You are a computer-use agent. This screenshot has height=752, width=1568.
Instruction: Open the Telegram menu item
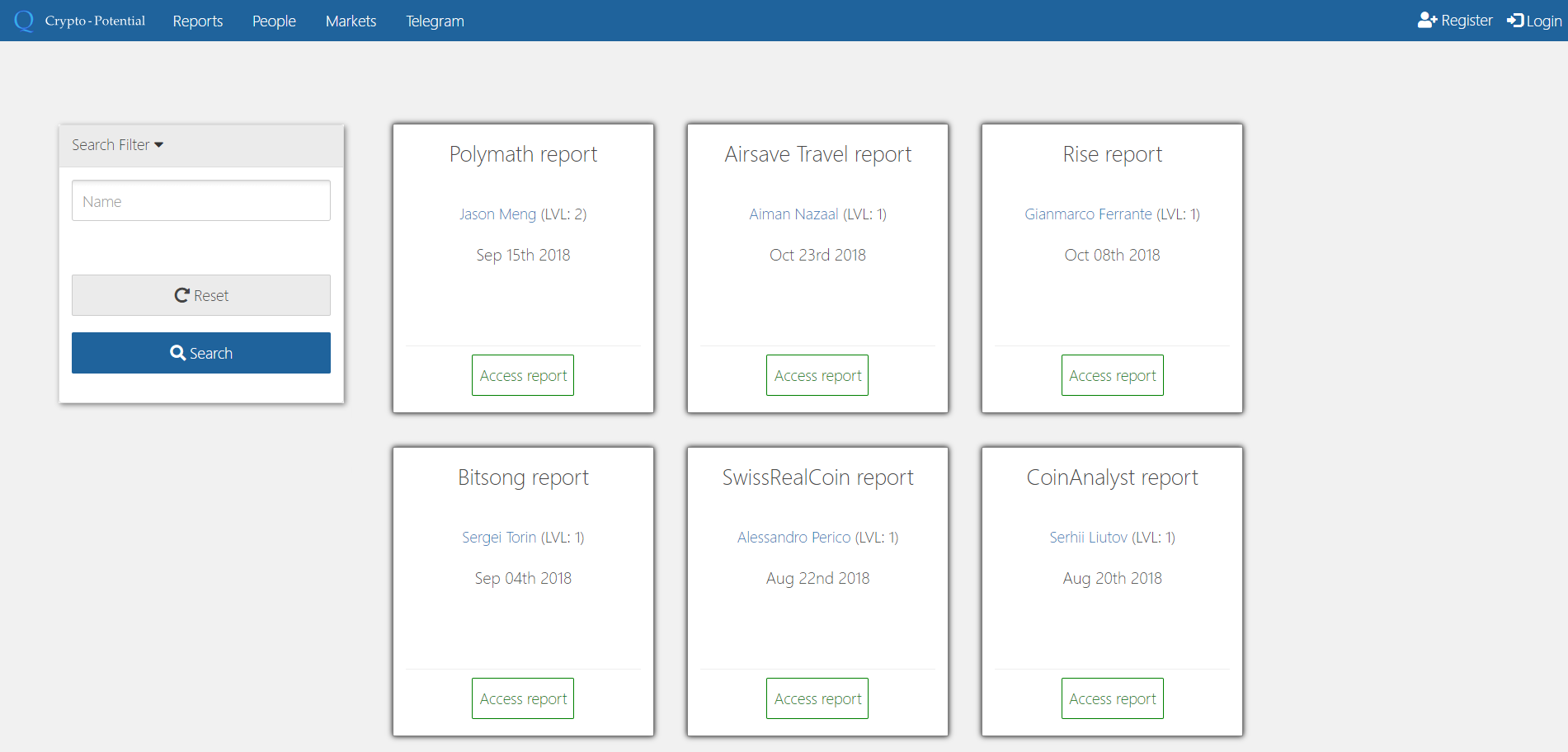(x=435, y=21)
